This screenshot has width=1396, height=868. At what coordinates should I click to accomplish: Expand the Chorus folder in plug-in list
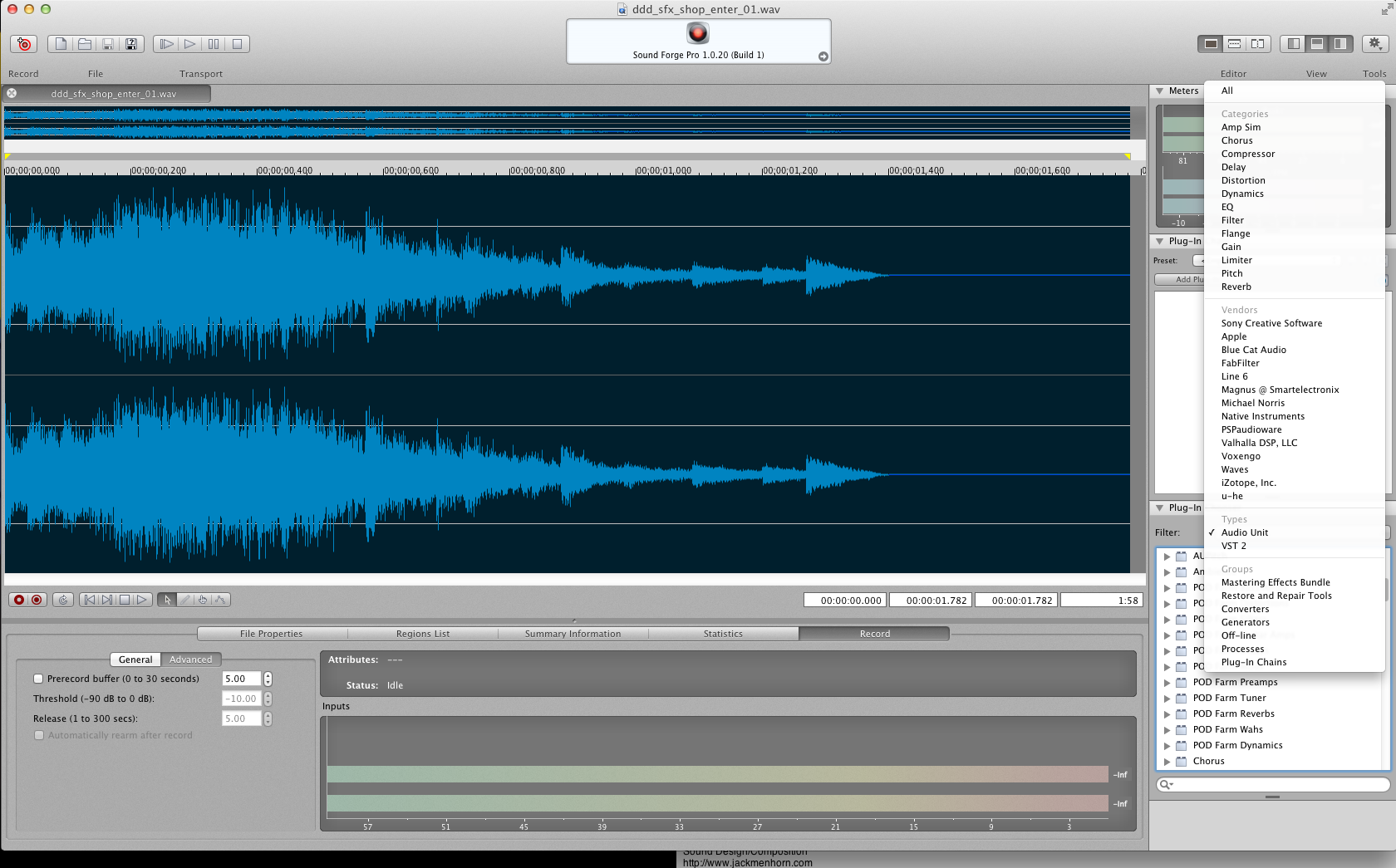coord(1167,762)
